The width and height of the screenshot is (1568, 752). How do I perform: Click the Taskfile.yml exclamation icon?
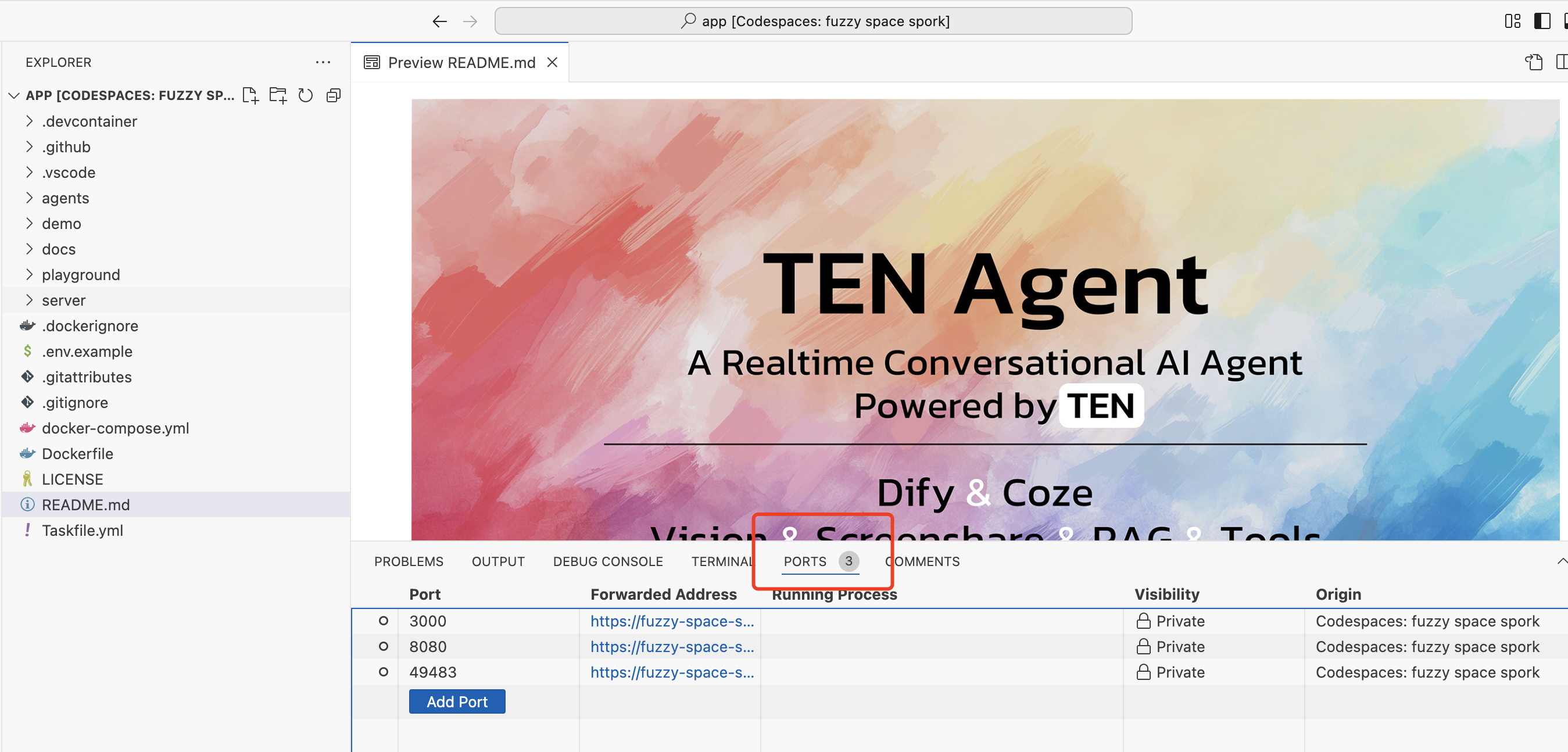(x=27, y=531)
